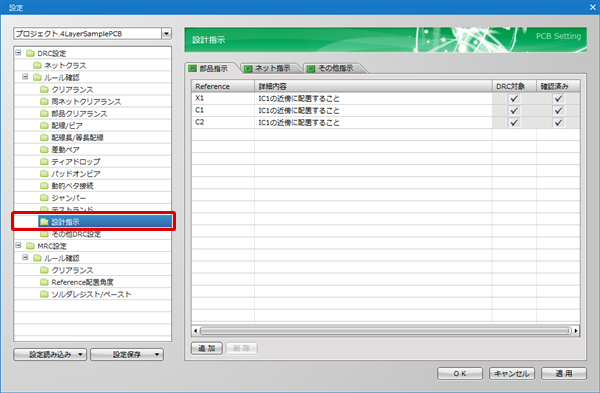600x393 pixels.
Task: Open the プロジェクト.4LayerSamplePCB dropdown
Action: [166, 34]
